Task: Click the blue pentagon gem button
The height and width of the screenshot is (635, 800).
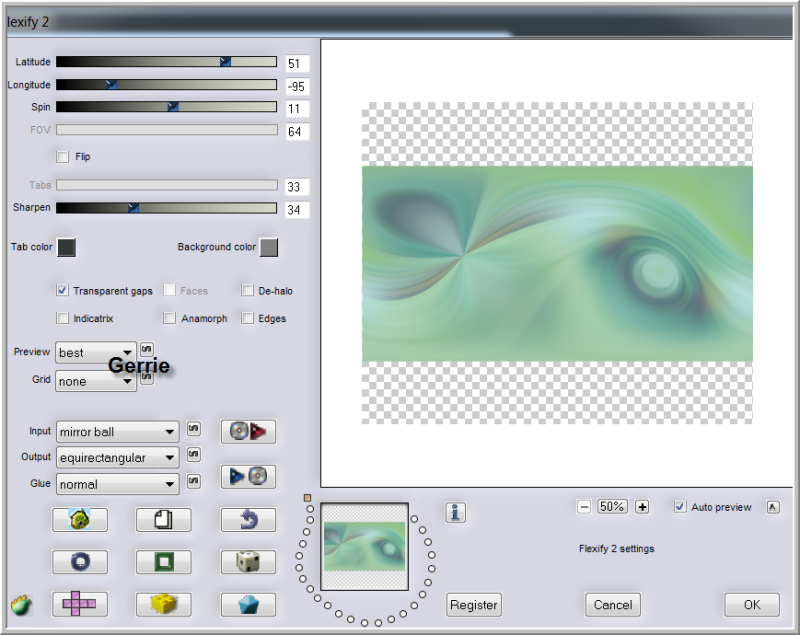Action: (x=248, y=604)
